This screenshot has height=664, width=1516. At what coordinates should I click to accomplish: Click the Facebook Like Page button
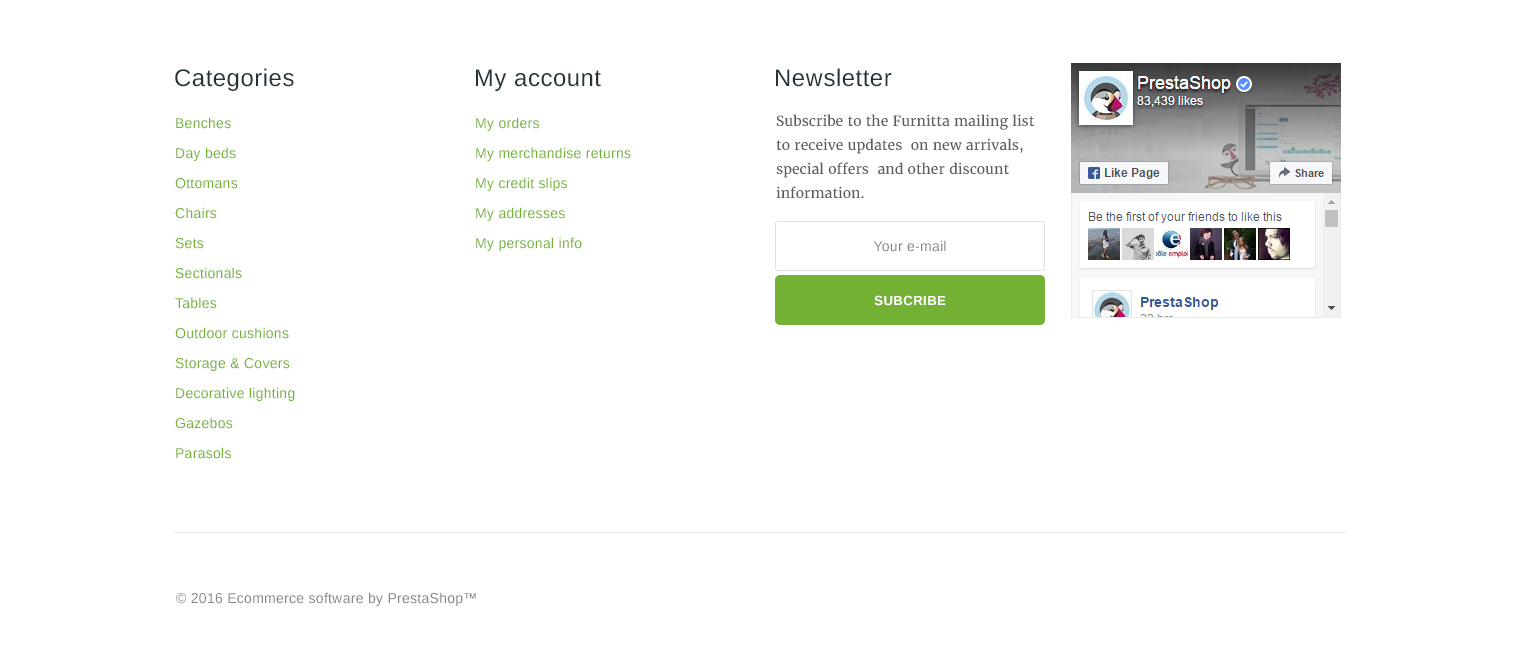pyautogui.click(x=1124, y=173)
